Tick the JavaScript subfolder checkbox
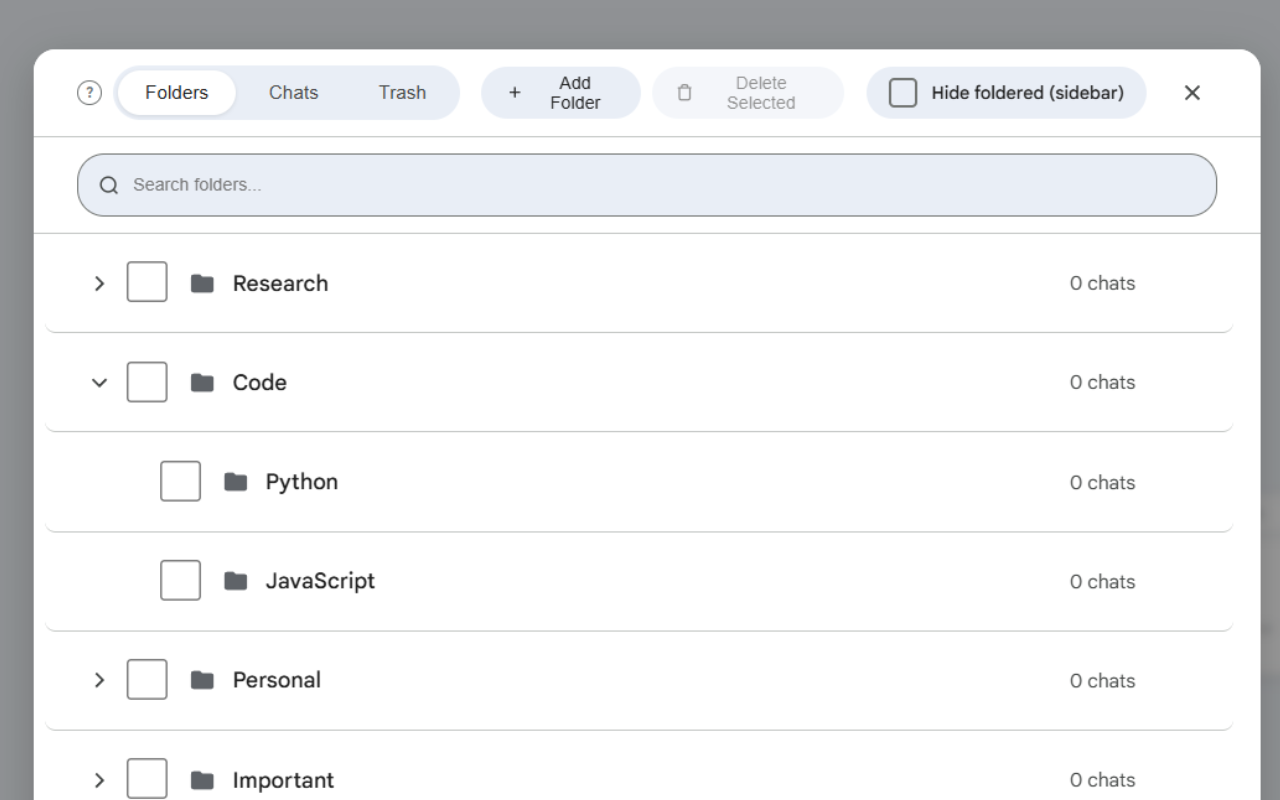1280x800 pixels. coord(180,581)
